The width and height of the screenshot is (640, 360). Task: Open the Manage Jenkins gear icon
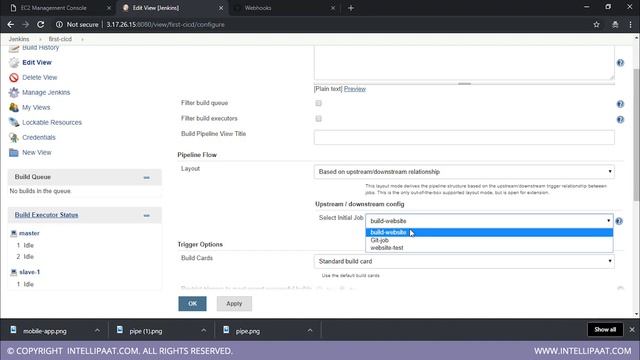tap(14, 93)
